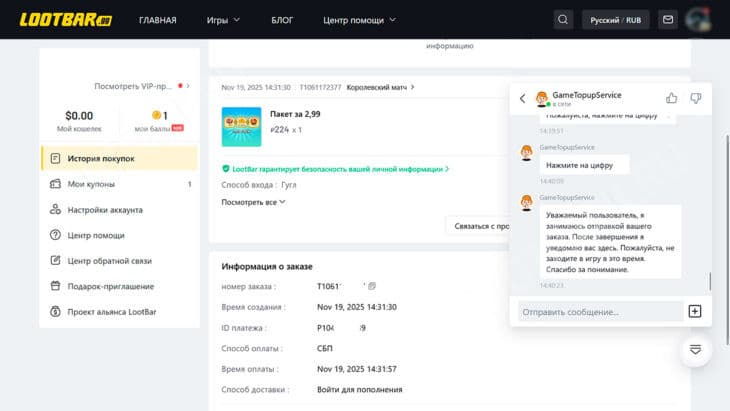This screenshot has width=730, height=411.
Task: Go to ГЛАВНАЯ in the top menu
Action: click(157, 20)
